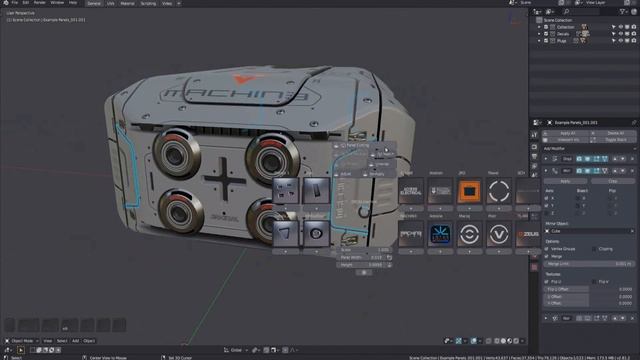The width and height of the screenshot is (640, 360).
Task: Open dropdown below ACCESS ELECTRICAL decal
Action: pyautogui.click(x=411, y=209)
